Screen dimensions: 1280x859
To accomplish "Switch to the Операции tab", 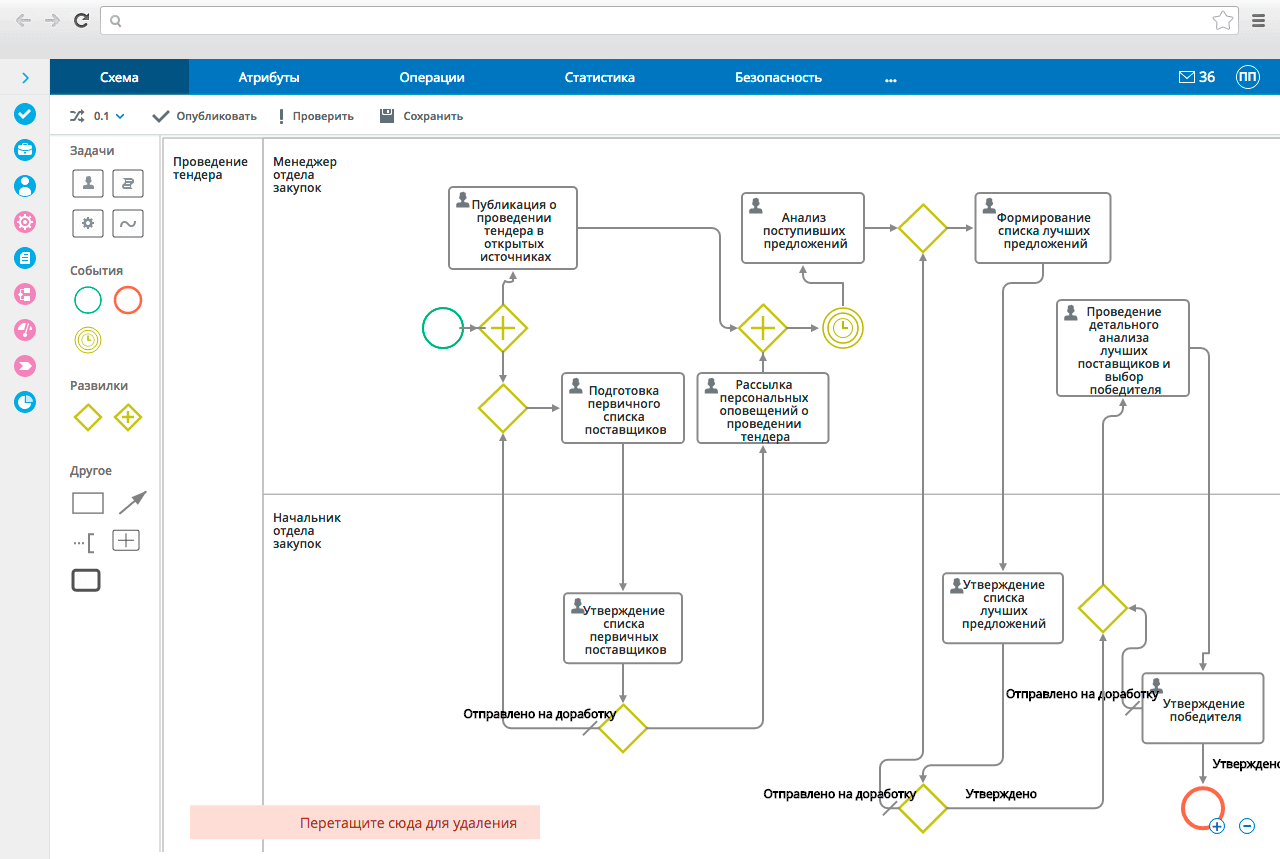I will tap(432, 77).
